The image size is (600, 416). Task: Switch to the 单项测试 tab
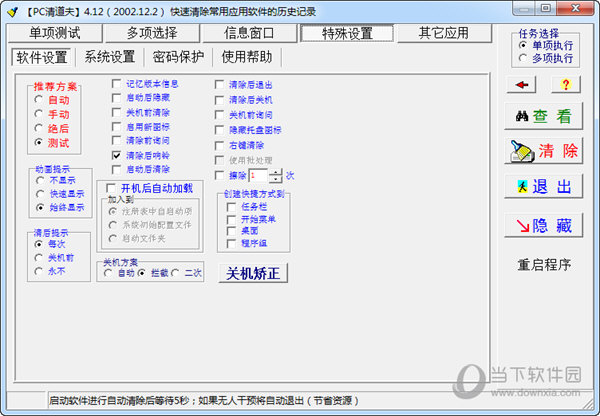pos(55,33)
